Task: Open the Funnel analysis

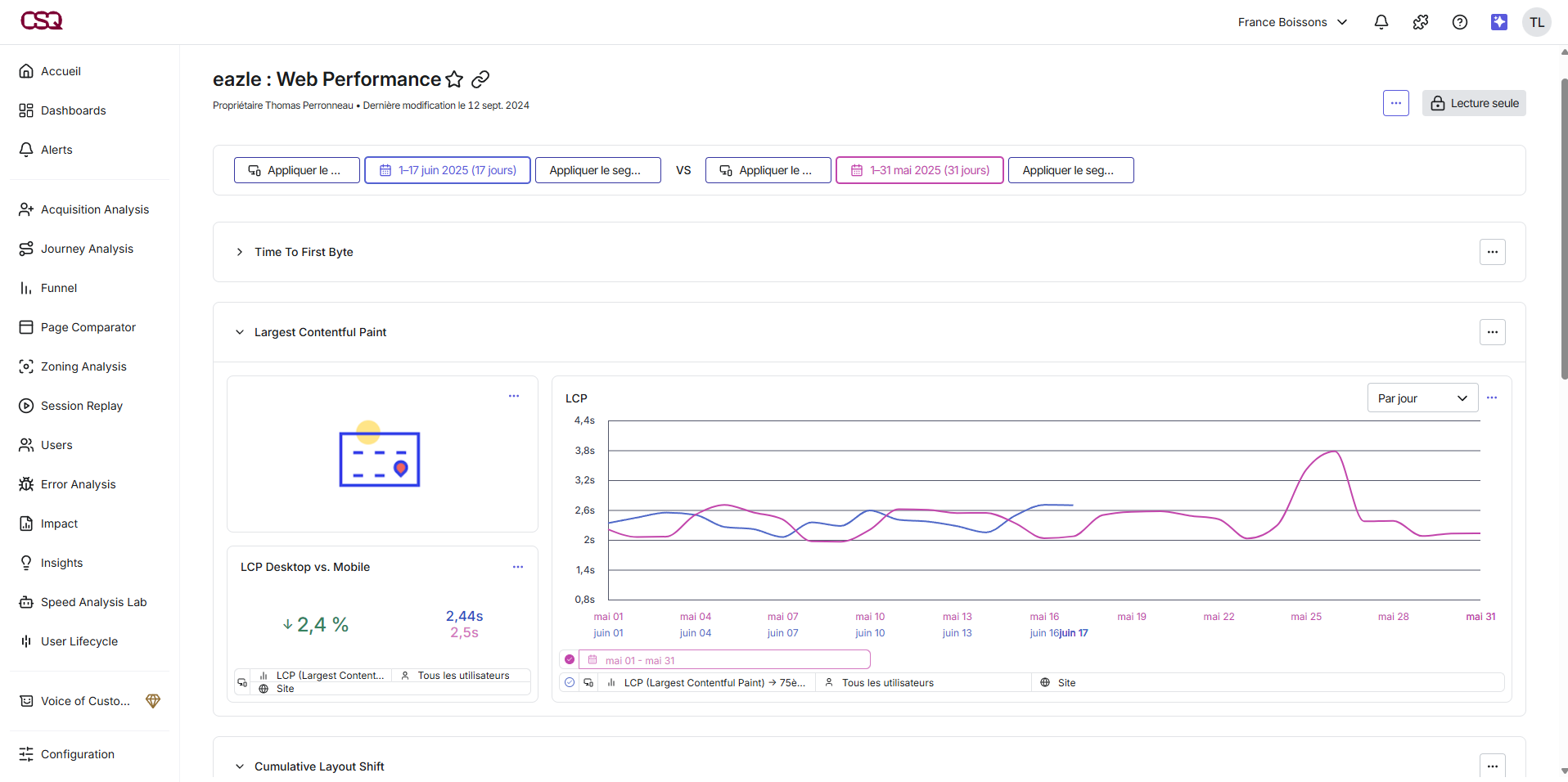Action: pos(59,288)
